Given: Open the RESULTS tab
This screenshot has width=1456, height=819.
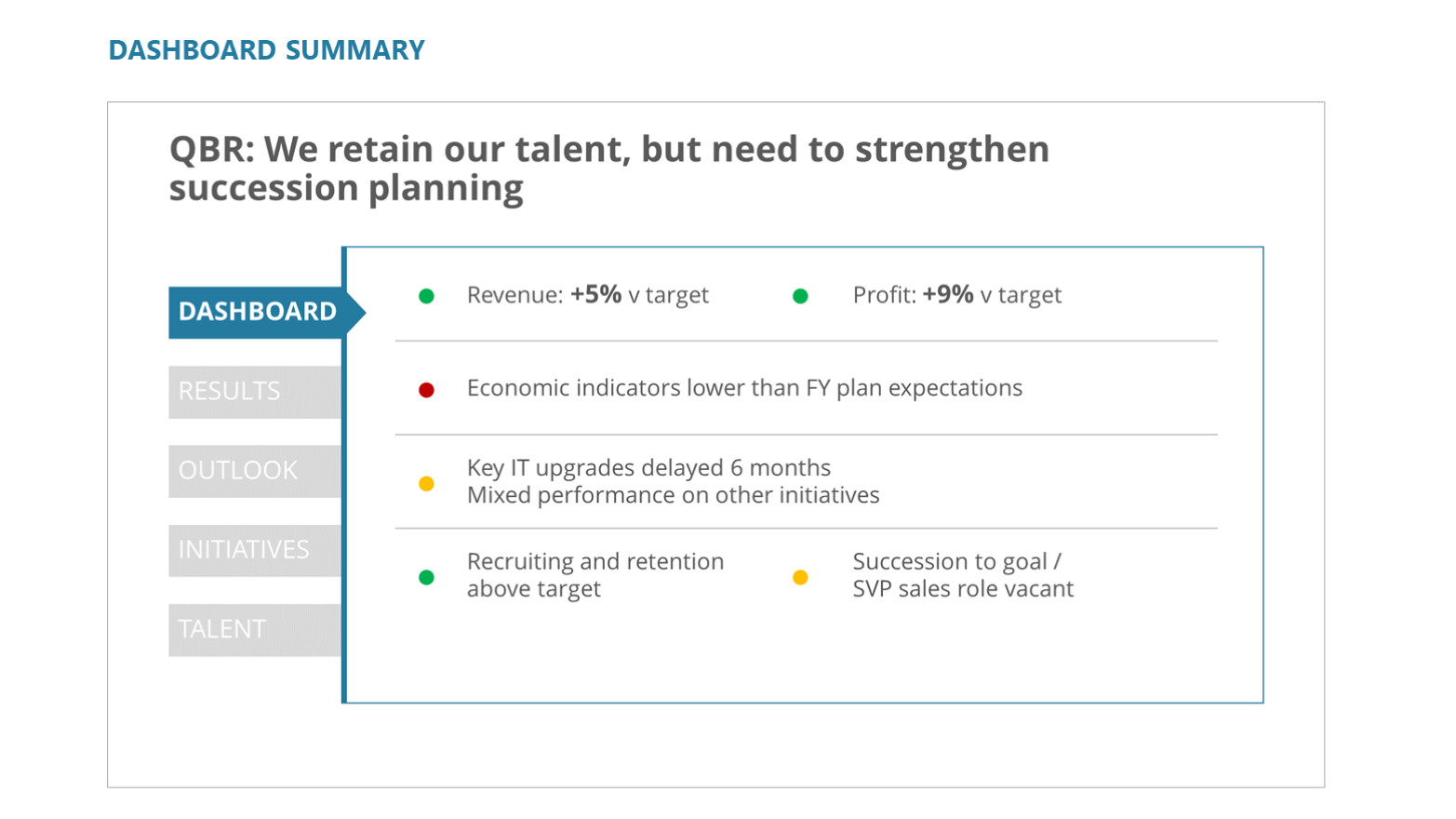Looking at the screenshot, I should (x=254, y=392).
